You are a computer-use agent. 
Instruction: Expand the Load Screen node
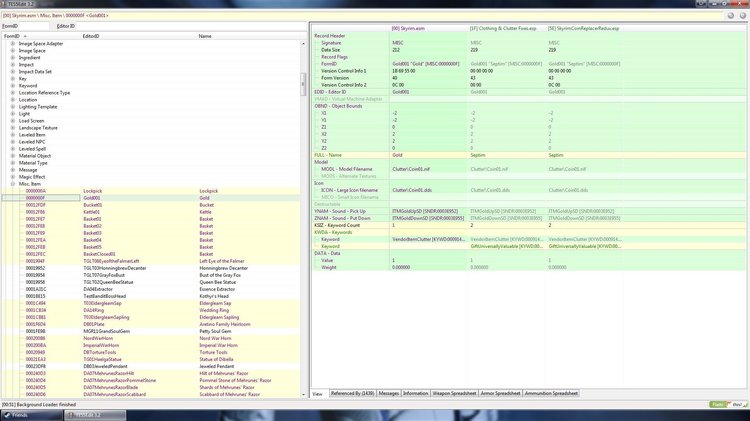click(13, 121)
